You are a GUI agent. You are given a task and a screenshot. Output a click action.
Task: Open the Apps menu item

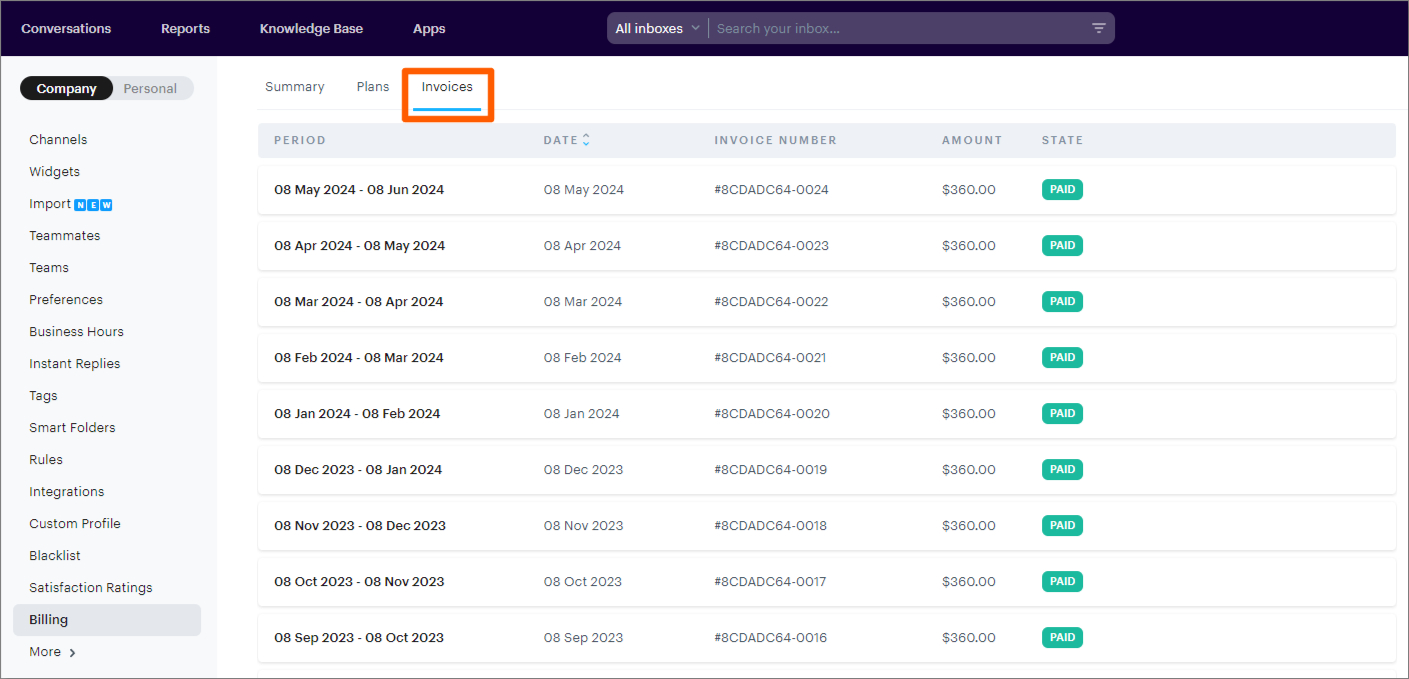tap(429, 28)
